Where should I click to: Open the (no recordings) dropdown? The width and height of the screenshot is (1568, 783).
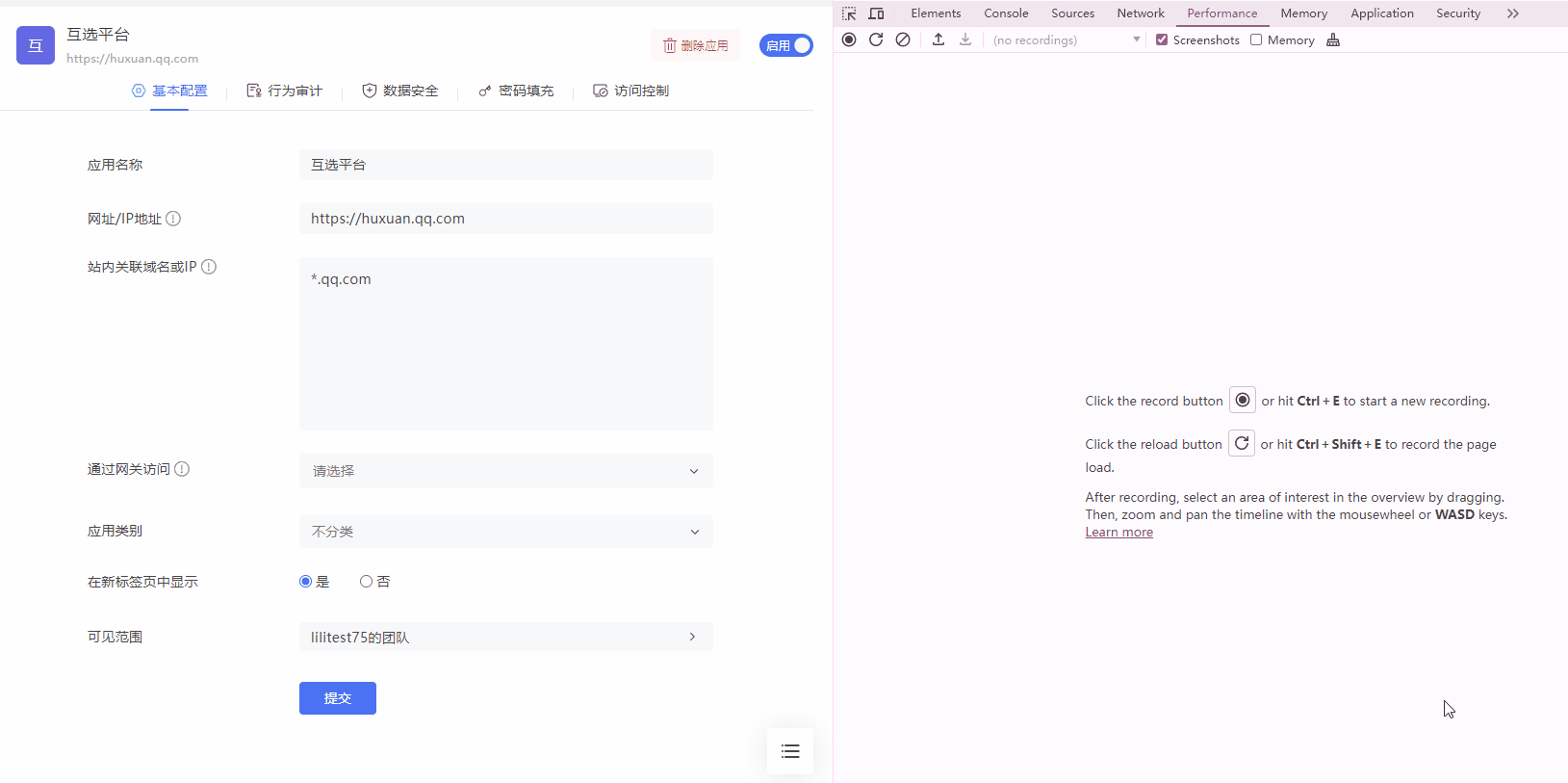[1067, 39]
